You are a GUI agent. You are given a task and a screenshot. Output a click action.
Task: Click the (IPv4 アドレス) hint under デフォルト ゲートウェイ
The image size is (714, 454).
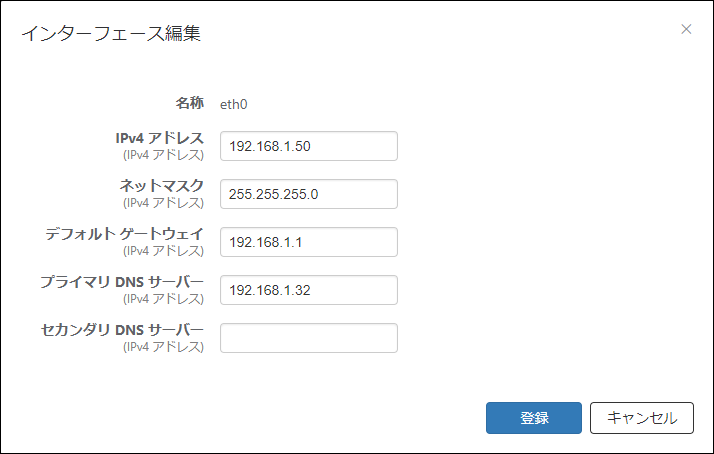pos(163,251)
